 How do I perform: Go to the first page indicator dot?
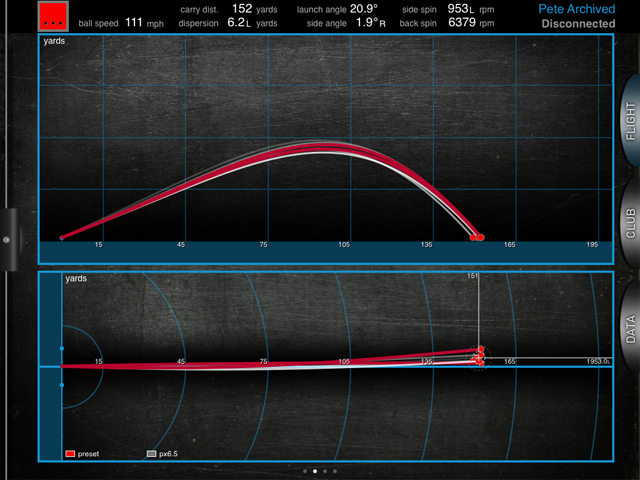(x=304, y=470)
